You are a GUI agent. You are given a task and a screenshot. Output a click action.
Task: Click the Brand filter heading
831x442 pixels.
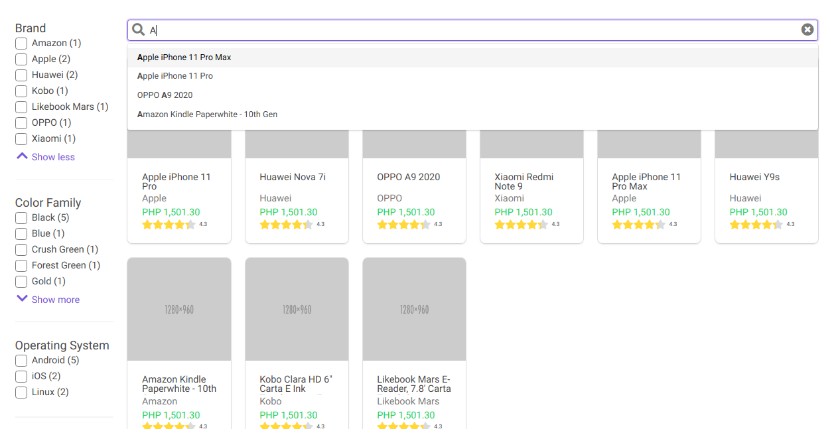30,28
